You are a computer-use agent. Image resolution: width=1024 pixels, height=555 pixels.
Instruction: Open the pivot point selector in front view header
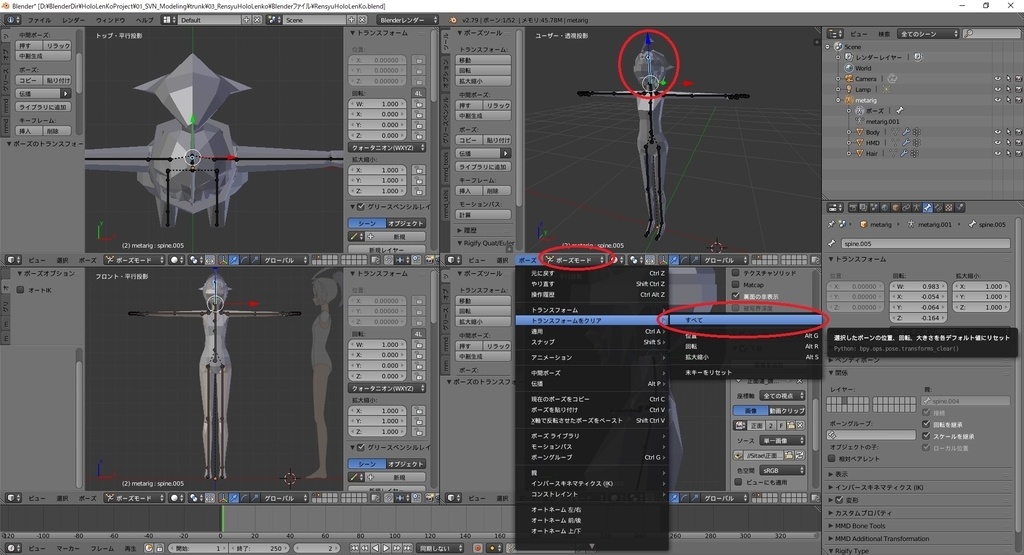(x=195, y=498)
